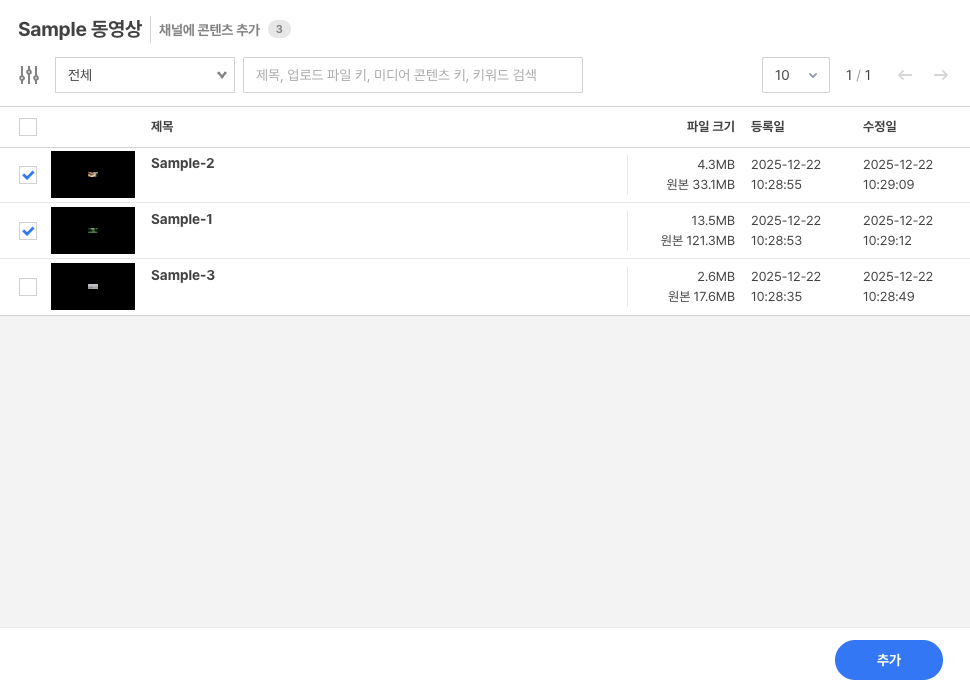Click the content count badge showing 3

click(278, 28)
